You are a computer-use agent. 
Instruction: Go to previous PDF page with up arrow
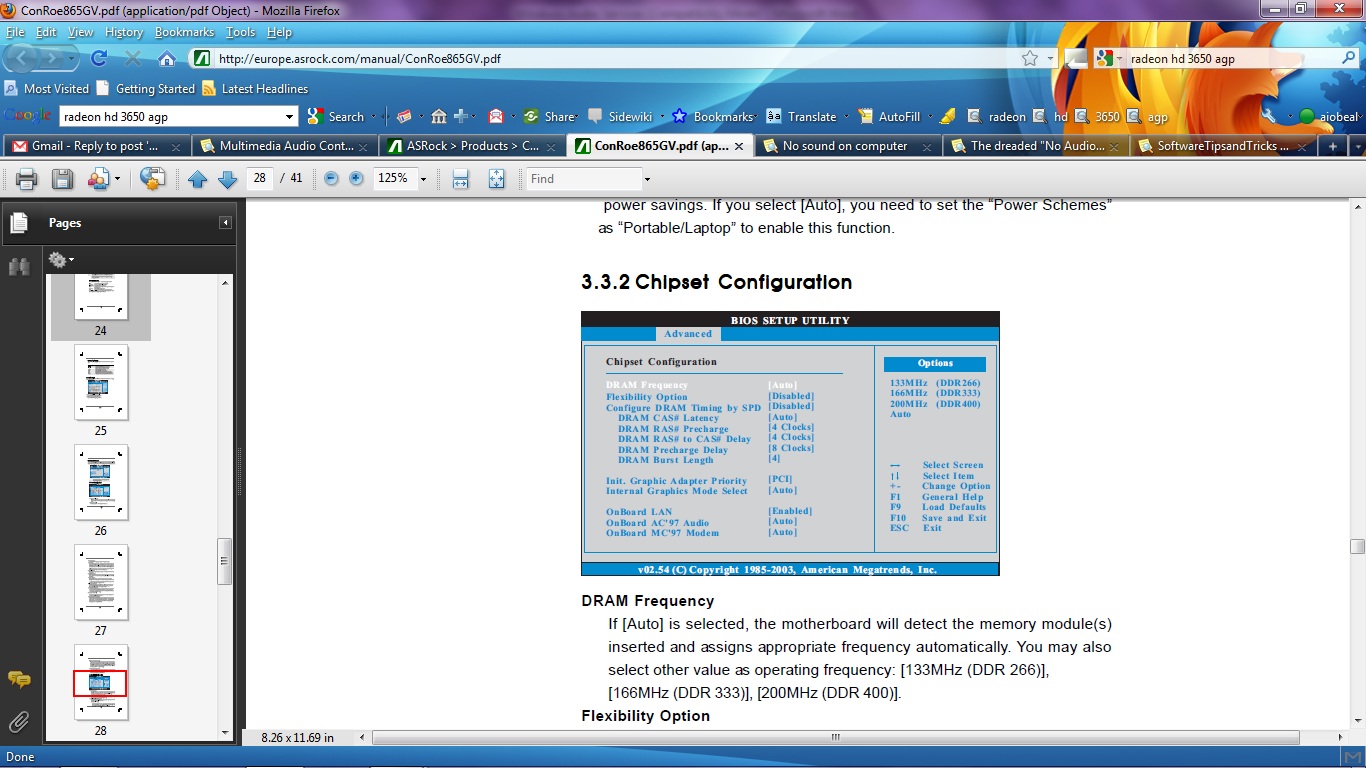[x=198, y=180]
